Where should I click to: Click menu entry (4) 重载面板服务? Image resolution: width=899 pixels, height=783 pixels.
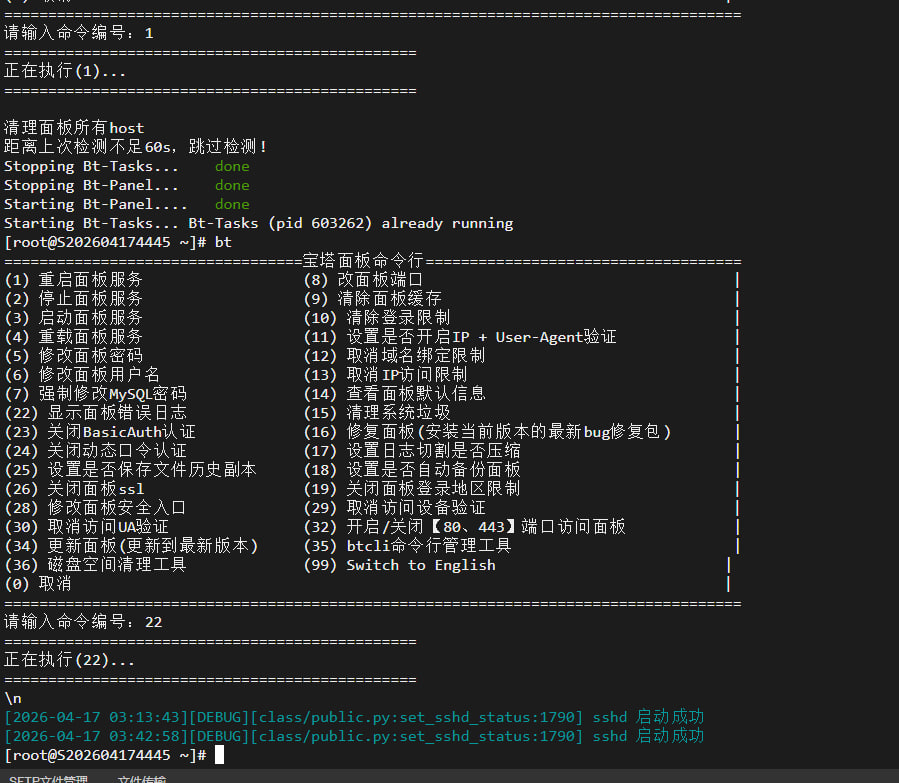[x=73, y=336]
